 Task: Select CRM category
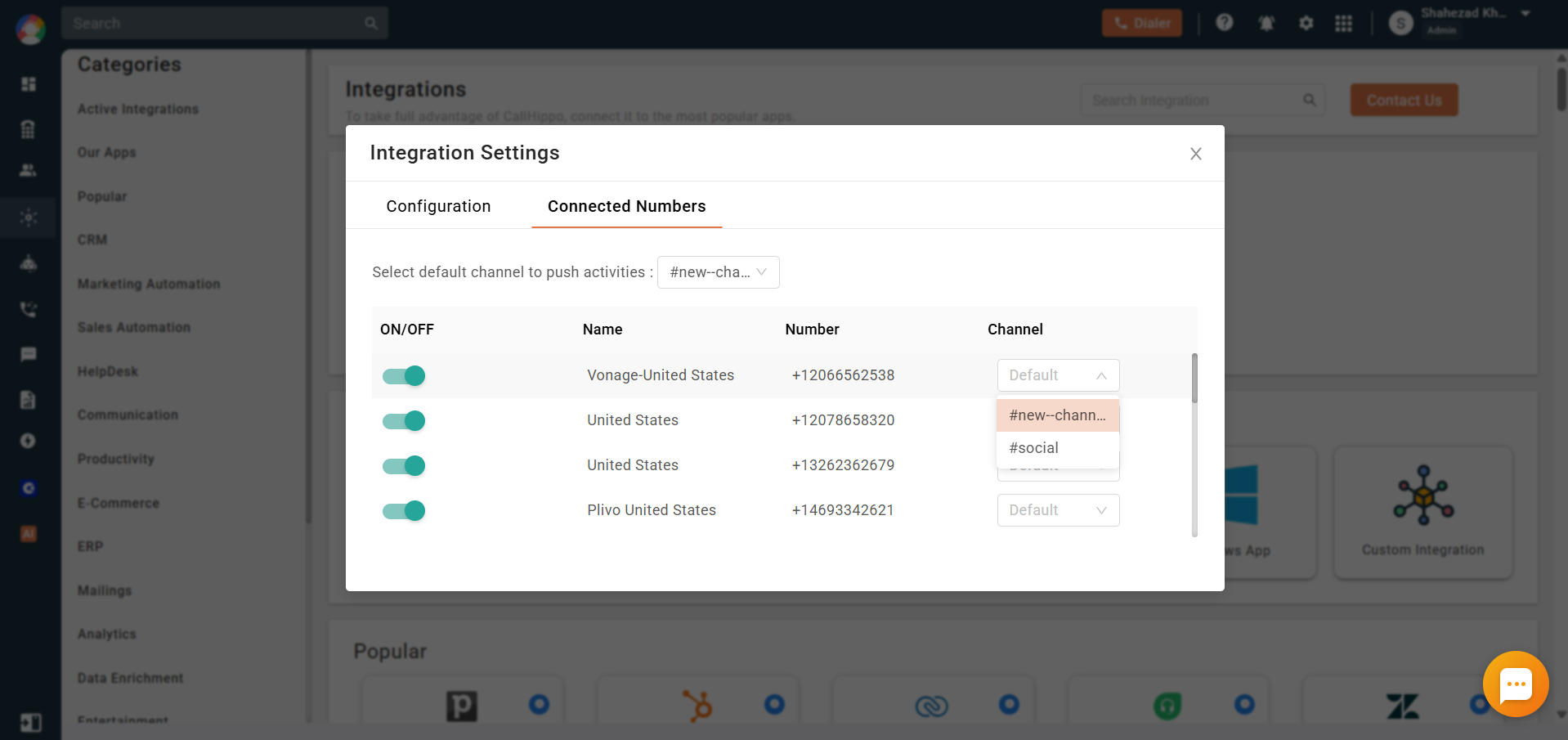tap(92, 240)
